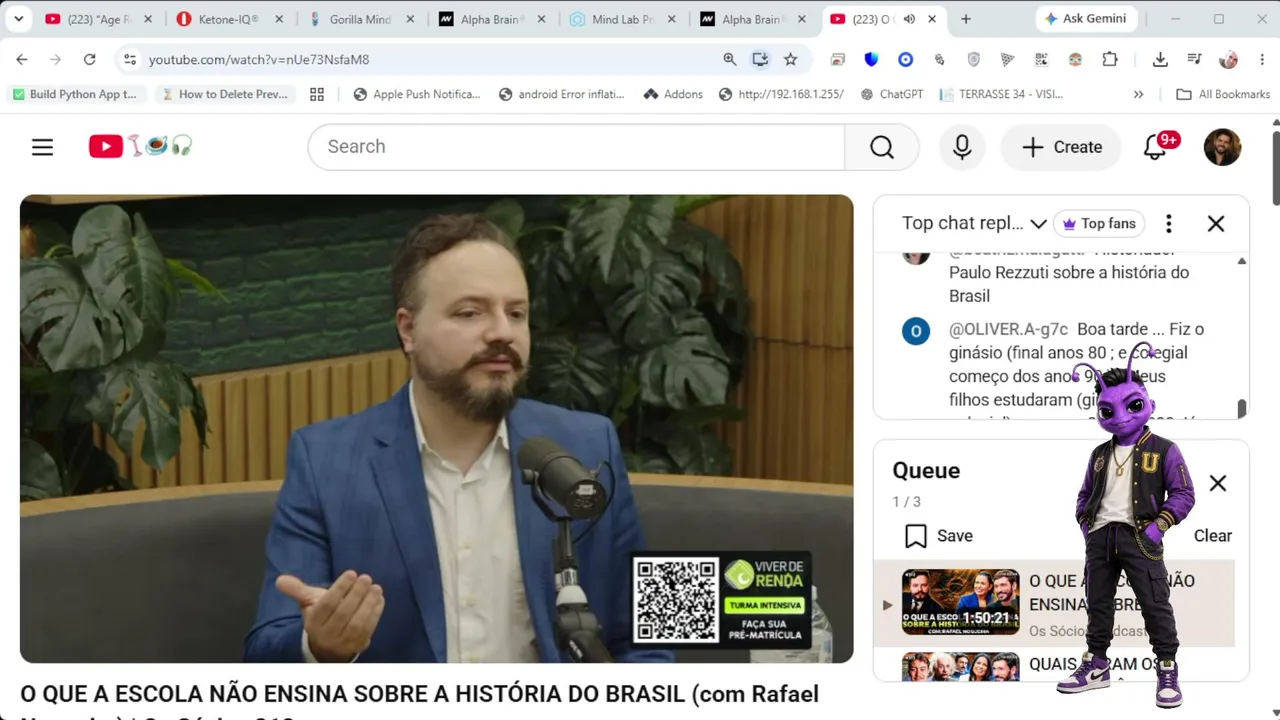The width and height of the screenshot is (1280, 720).
Task: Open the Extensions puzzle piece menu
Action: (x=1110, y=60)
